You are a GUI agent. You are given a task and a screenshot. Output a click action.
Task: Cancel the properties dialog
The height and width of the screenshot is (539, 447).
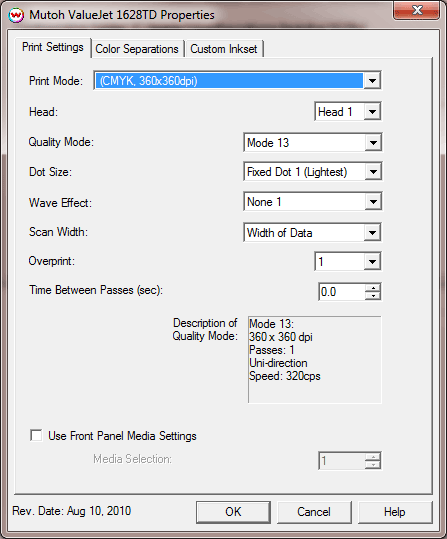coord(314,512)
